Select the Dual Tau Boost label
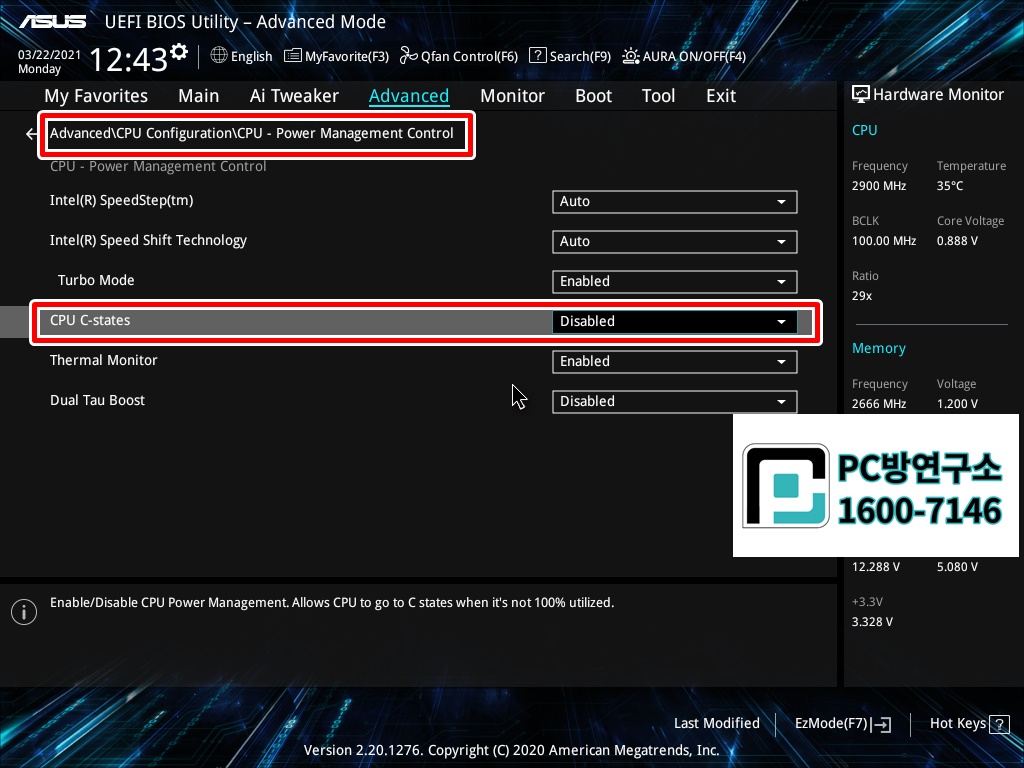This screenshot has width=1024, height=768. (97, 400)
